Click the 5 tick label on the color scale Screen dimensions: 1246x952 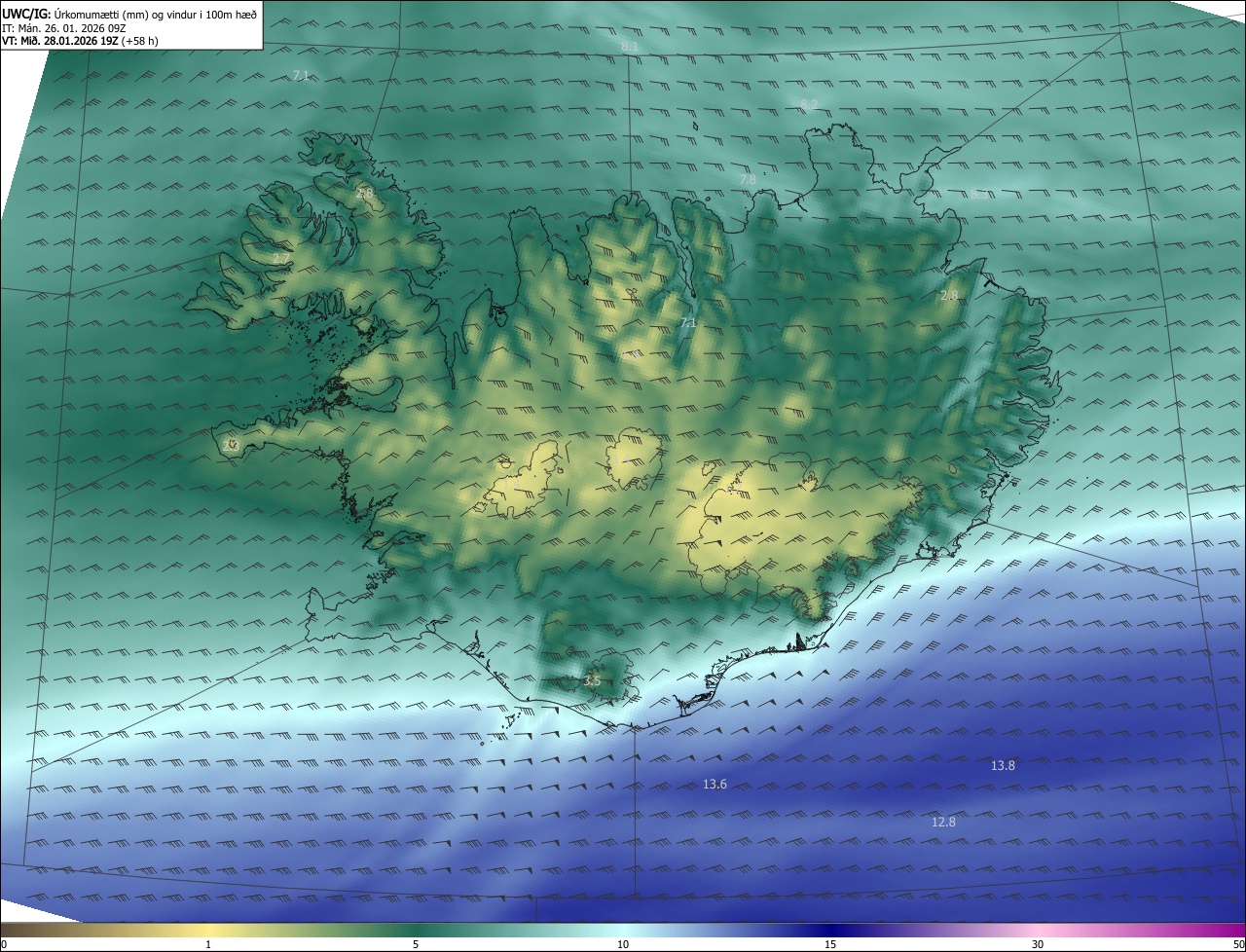pos(416,944)
